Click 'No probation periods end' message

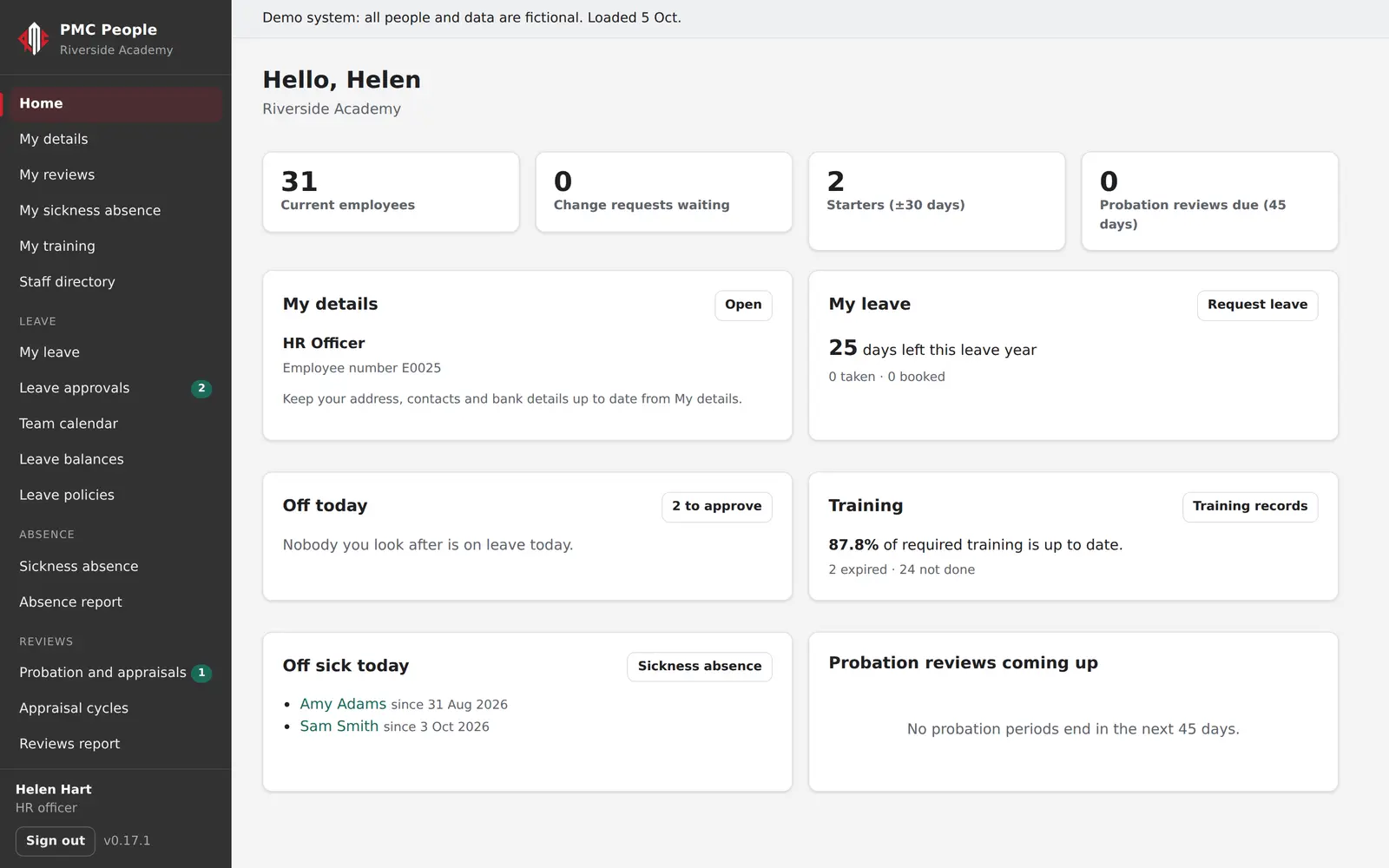click(x=1073, y=729)
